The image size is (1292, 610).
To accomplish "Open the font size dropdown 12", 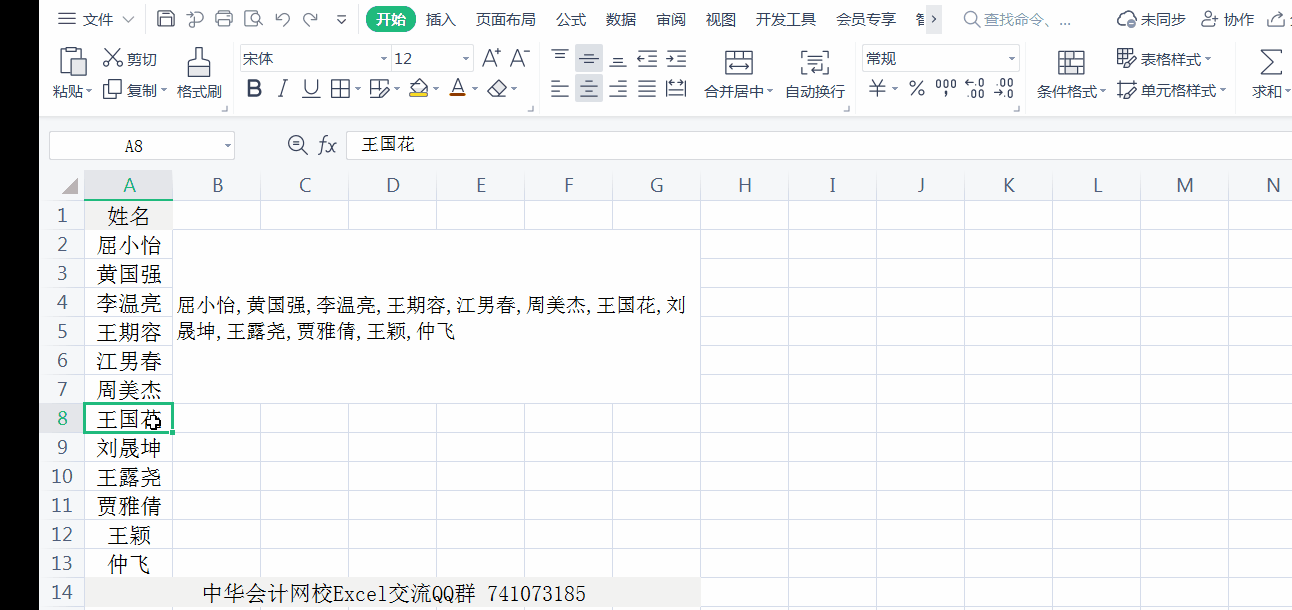I will click(465, 59).
